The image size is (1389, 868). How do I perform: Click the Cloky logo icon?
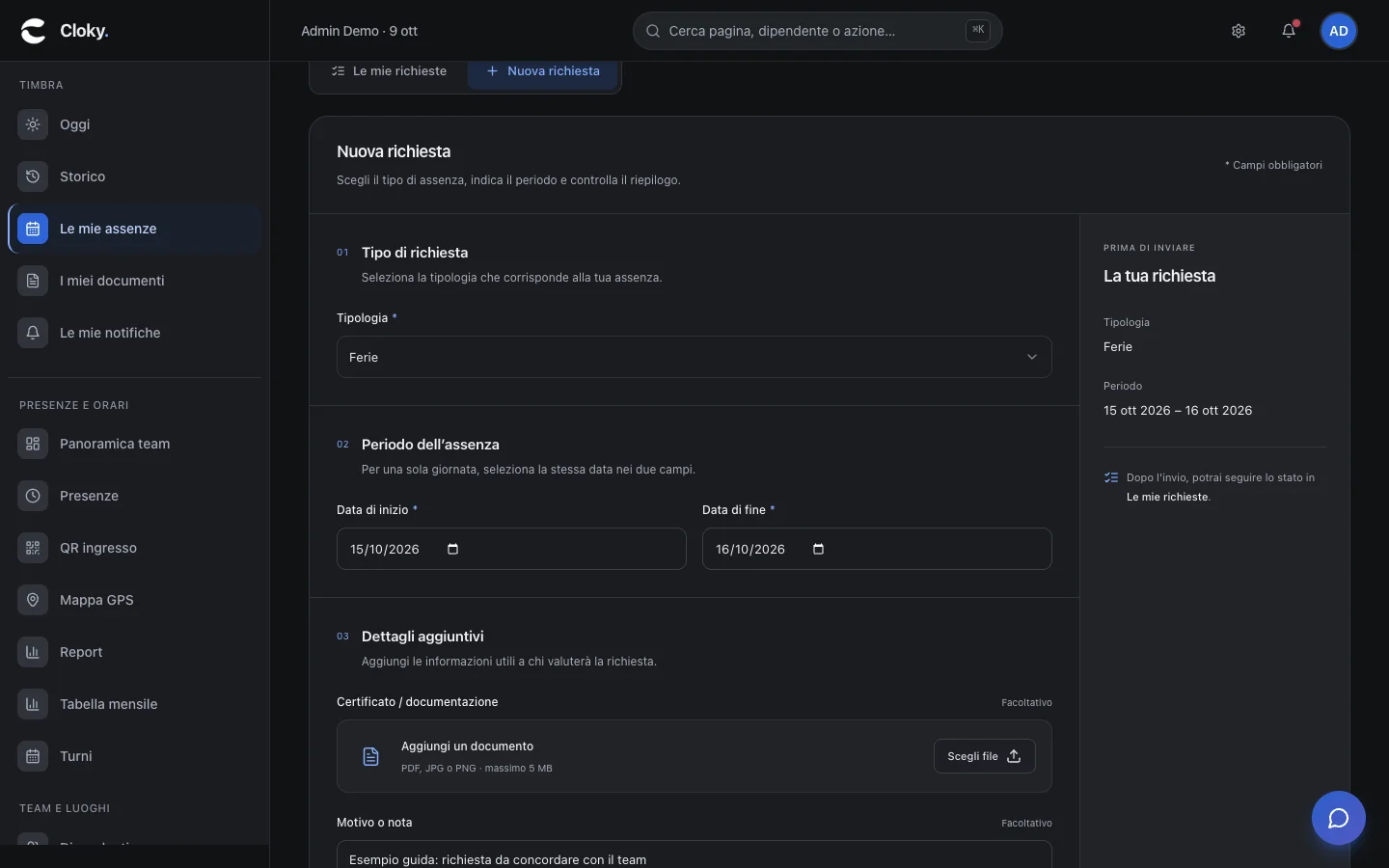point(33,31)
